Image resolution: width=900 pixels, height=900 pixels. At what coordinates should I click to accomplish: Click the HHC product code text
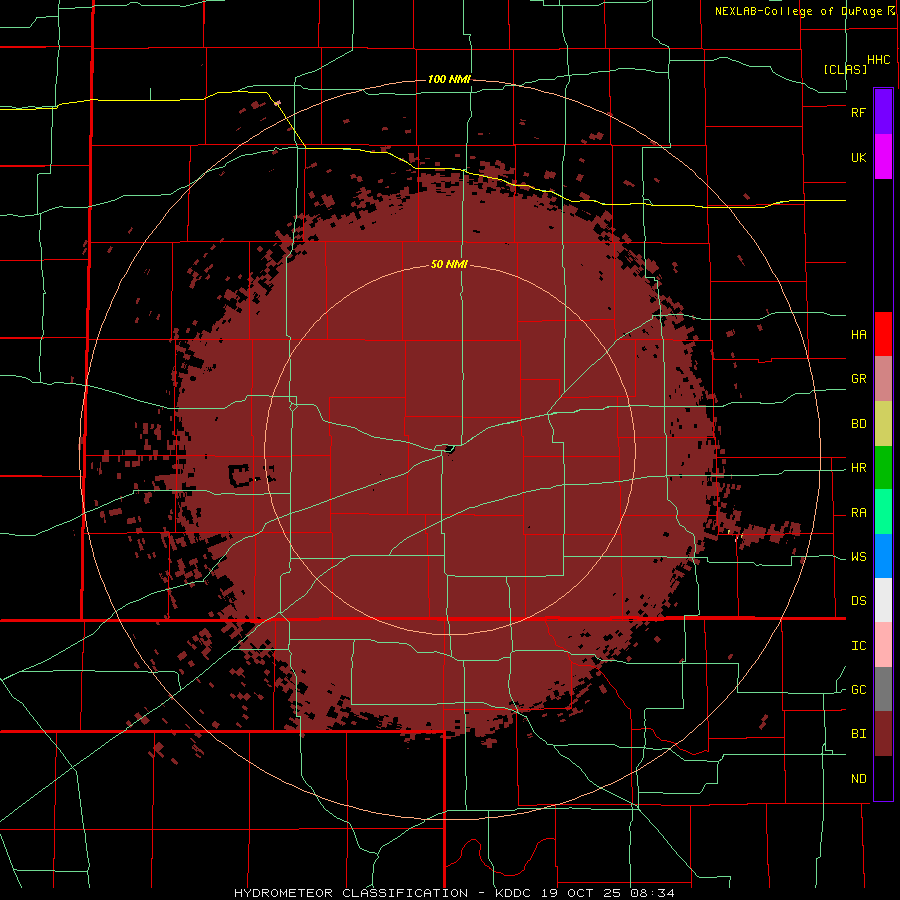[x=878, y=60]
